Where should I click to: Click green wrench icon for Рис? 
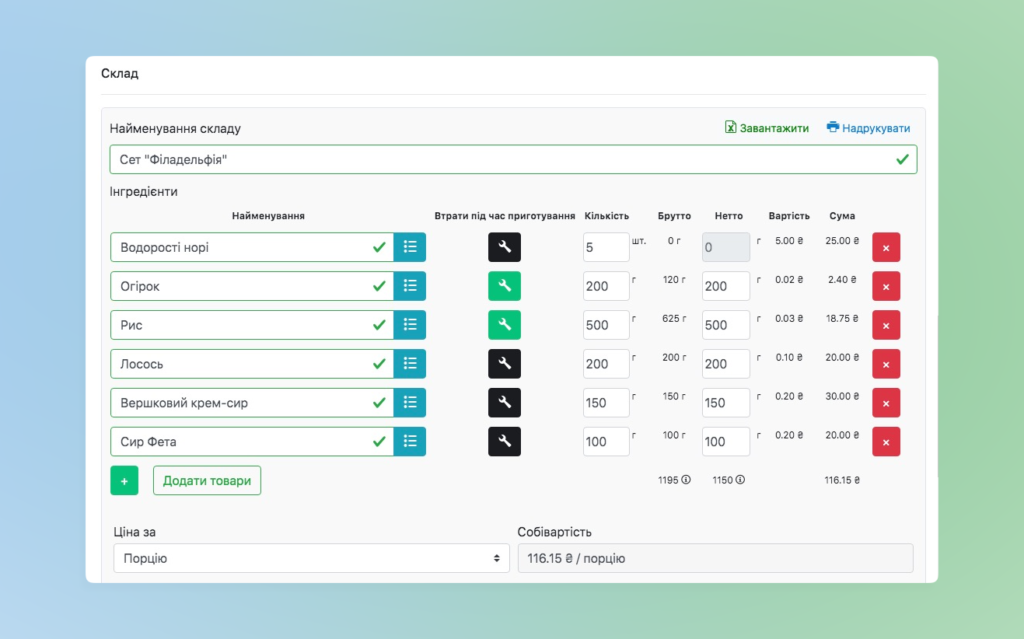(504, 325)
